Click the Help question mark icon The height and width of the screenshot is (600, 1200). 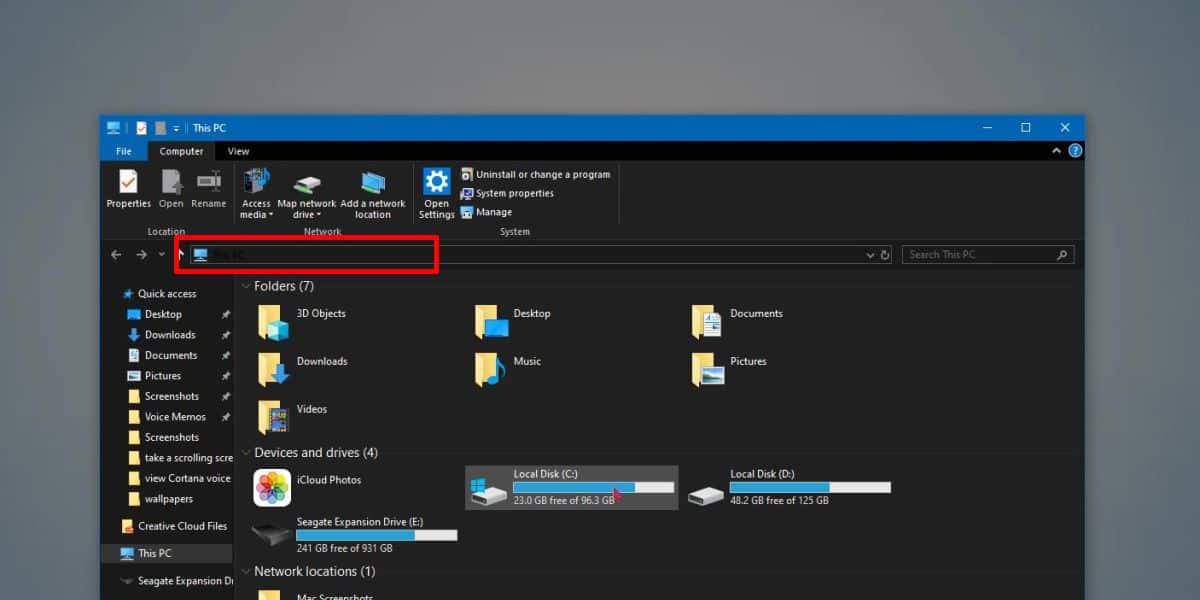point(1073,150)
